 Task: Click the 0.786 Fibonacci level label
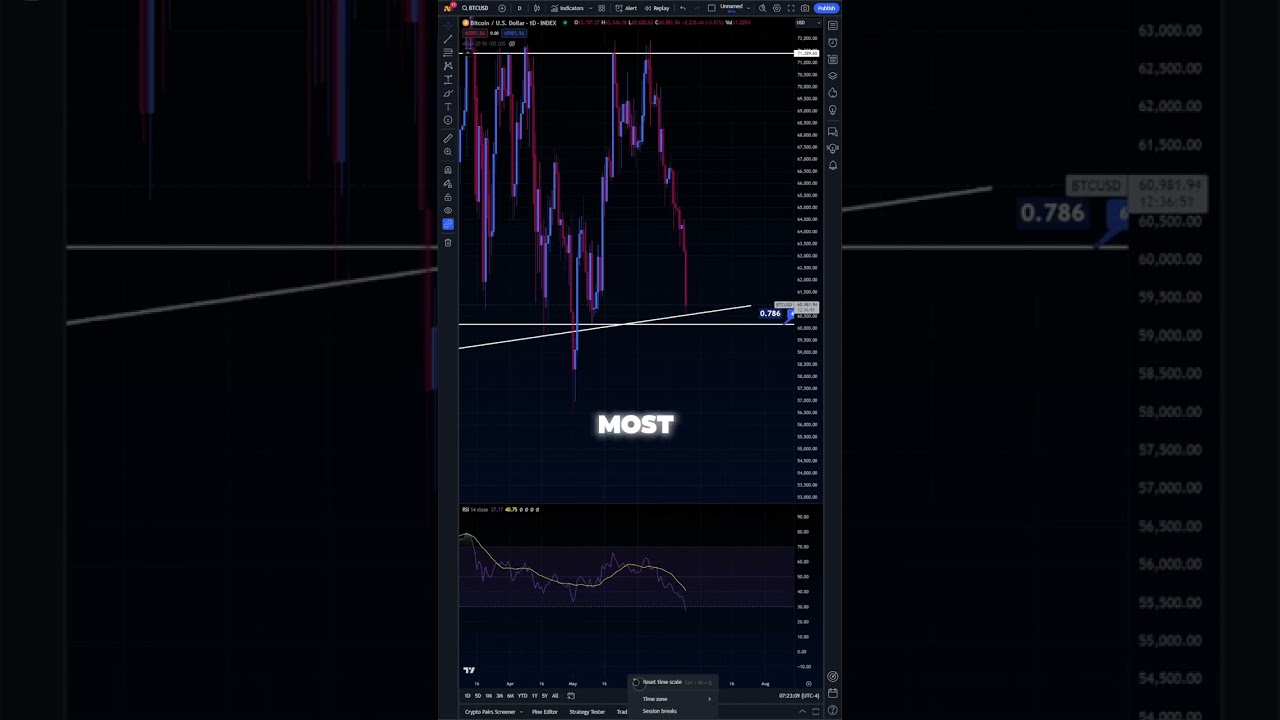(769, 314)
